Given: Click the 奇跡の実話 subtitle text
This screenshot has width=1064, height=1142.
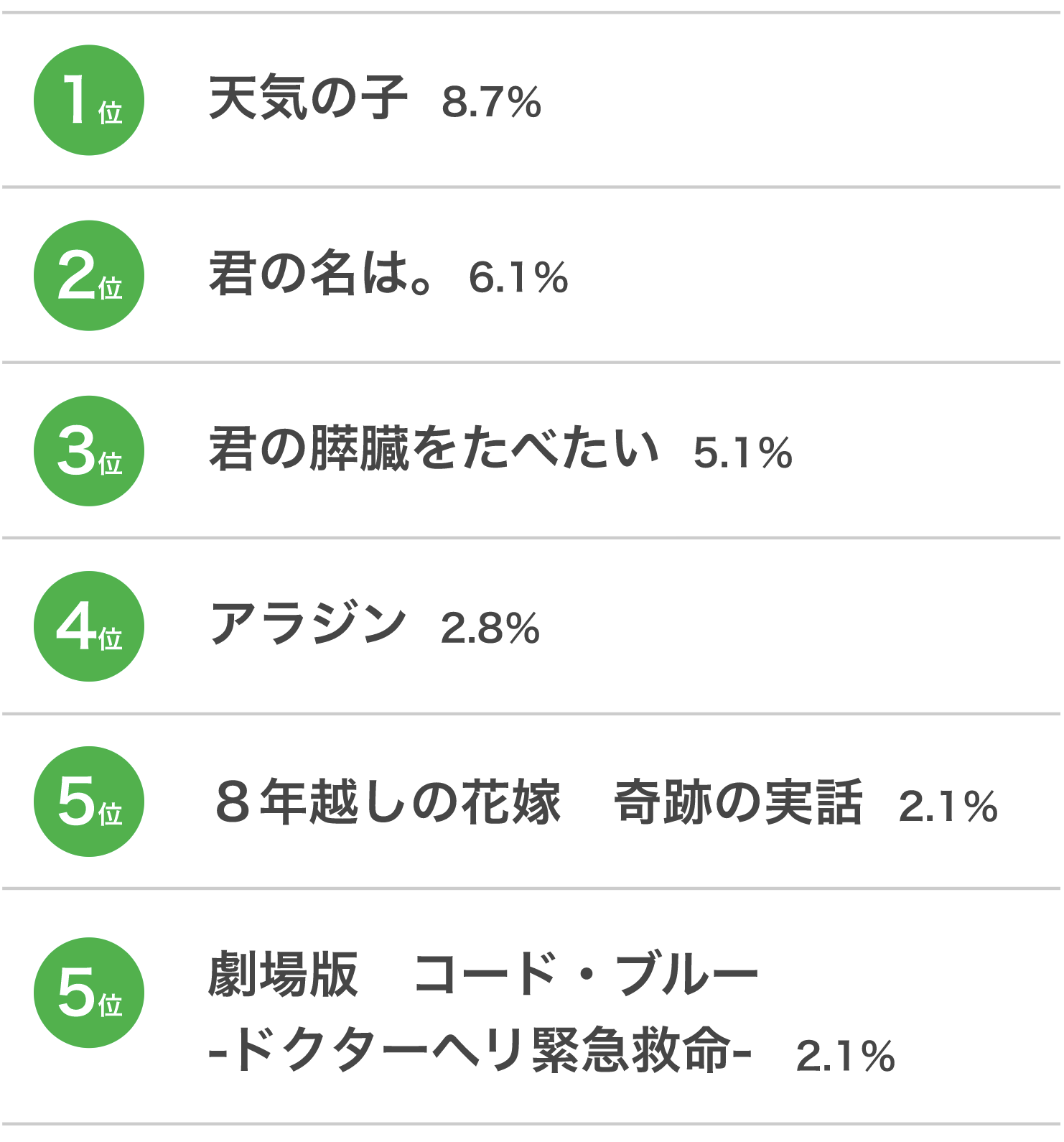Looking at the screenshot, I should (x=738, y=802).
